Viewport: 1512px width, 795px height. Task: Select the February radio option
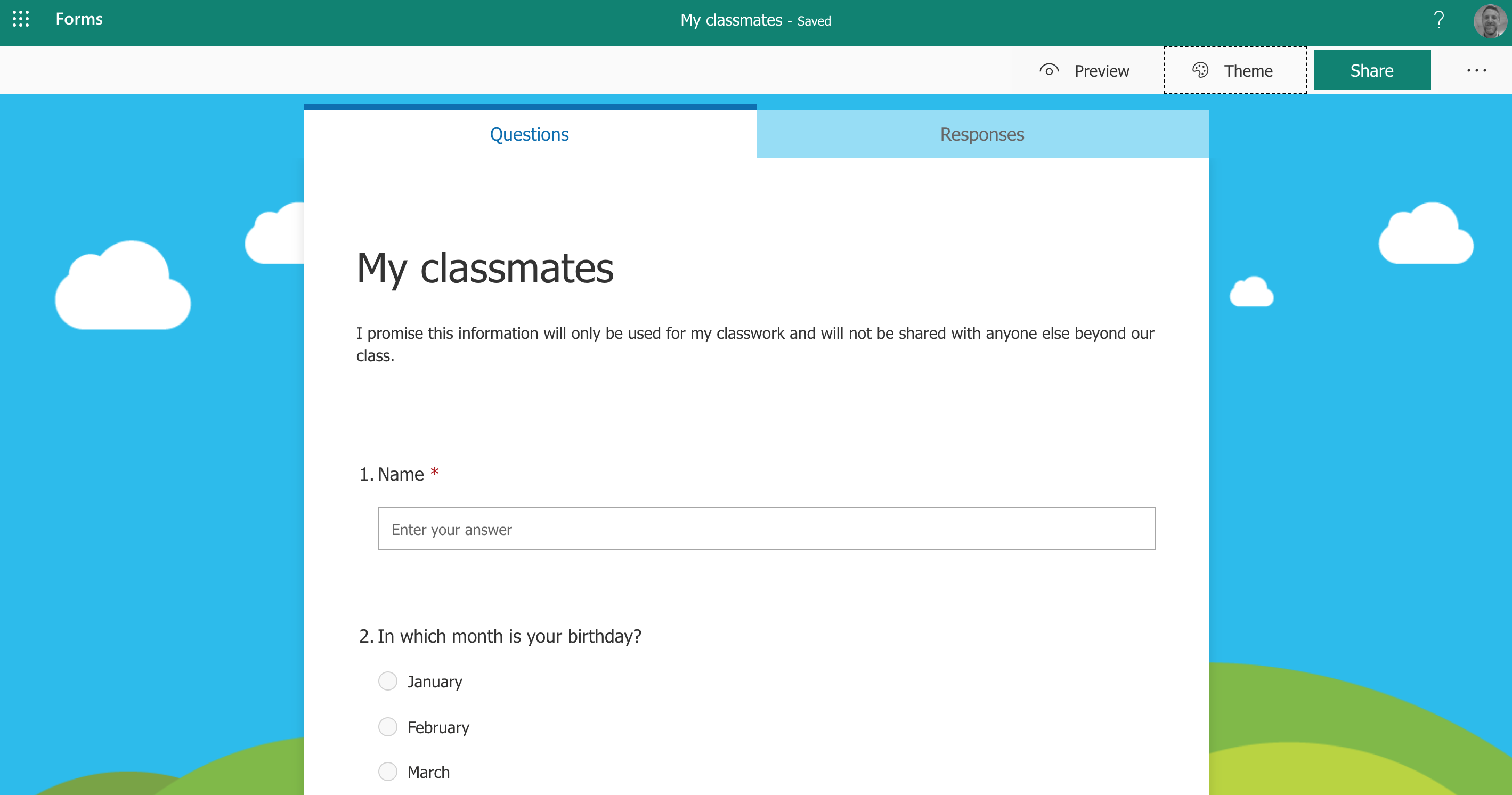click(387, 727)
